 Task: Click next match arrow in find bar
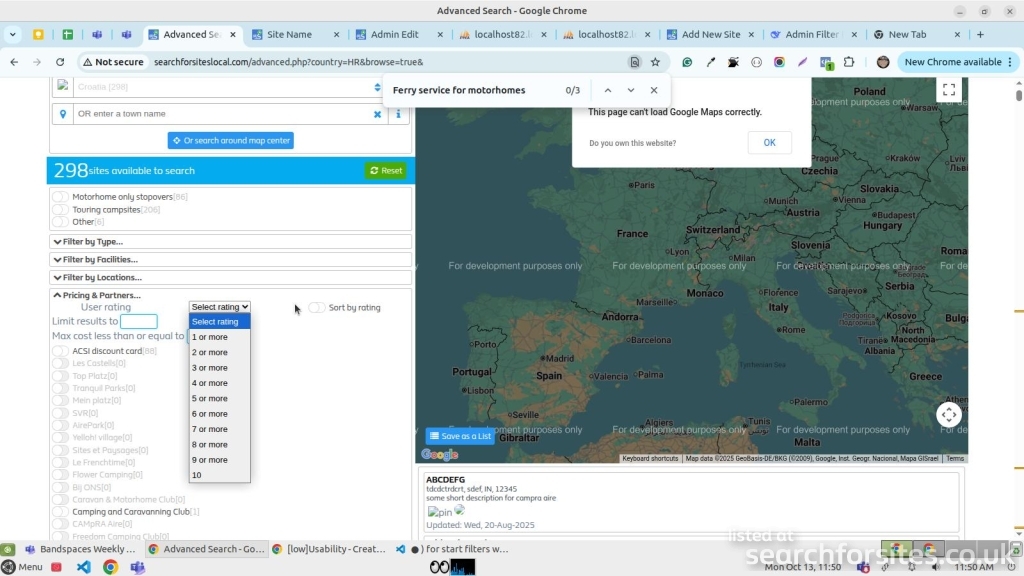631,90
